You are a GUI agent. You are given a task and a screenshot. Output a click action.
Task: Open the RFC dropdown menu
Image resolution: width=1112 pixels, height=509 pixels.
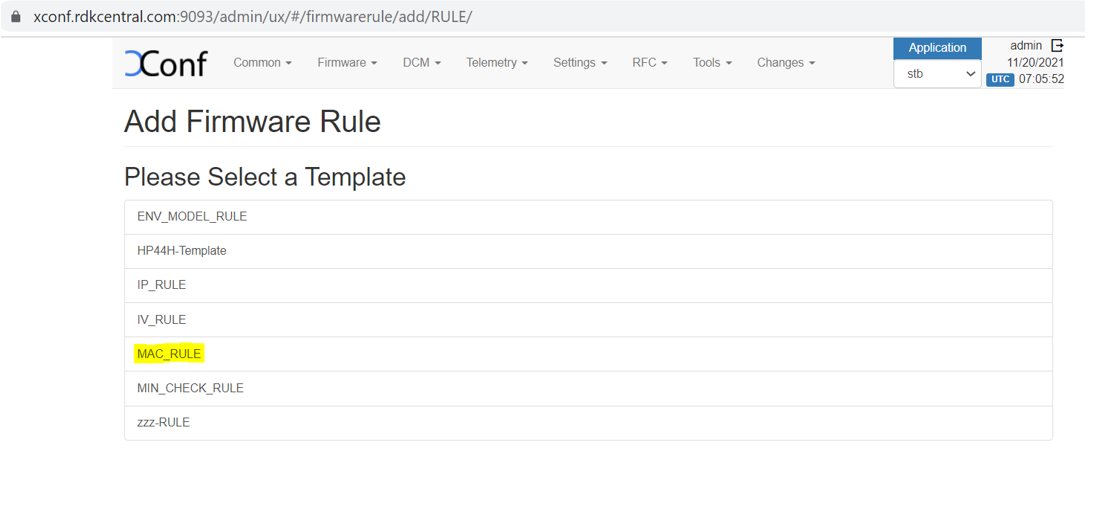[649, 63]
